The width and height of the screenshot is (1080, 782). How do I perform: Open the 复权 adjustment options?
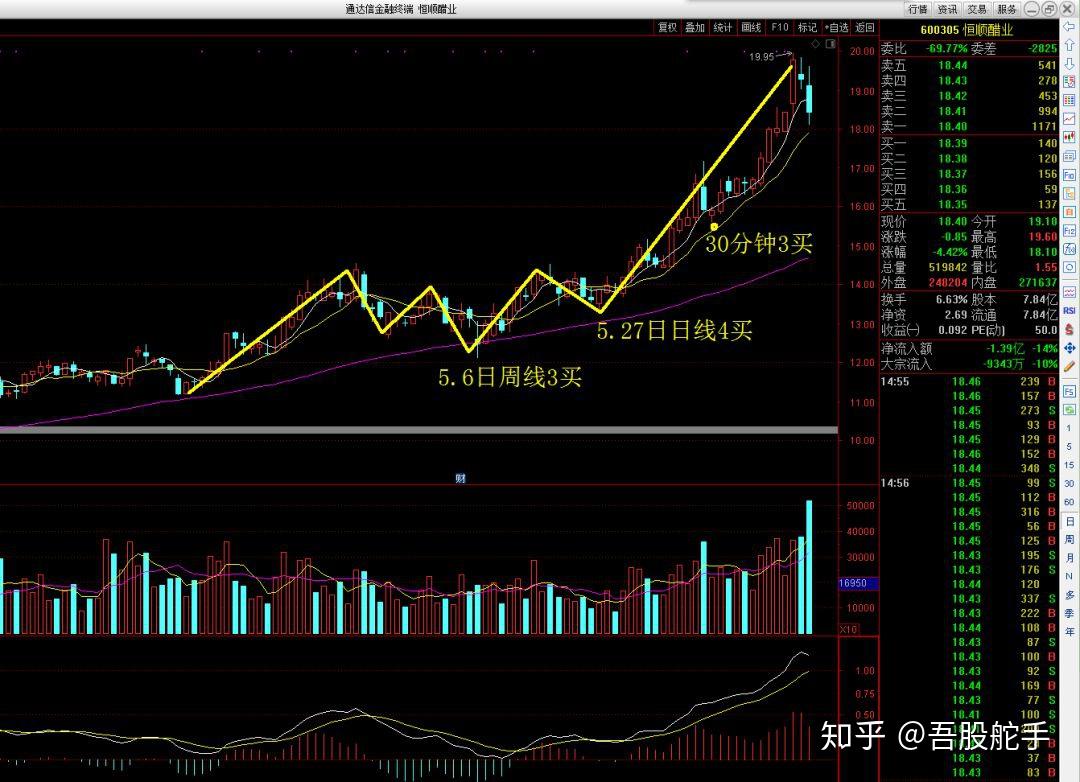point(667,28)
